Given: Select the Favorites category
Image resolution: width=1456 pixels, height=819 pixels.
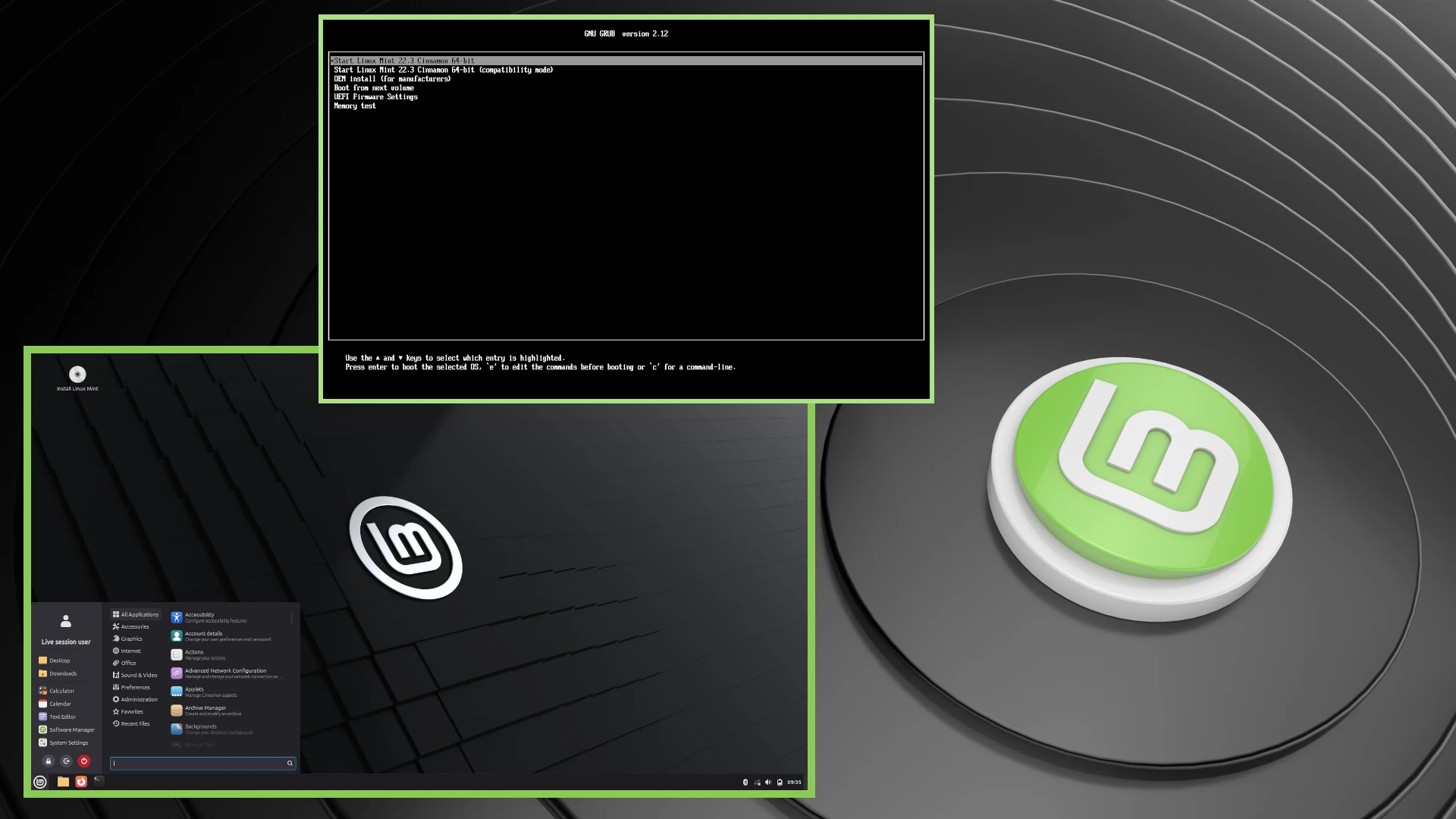Looking at the screenshot, I should coord(128,711).
